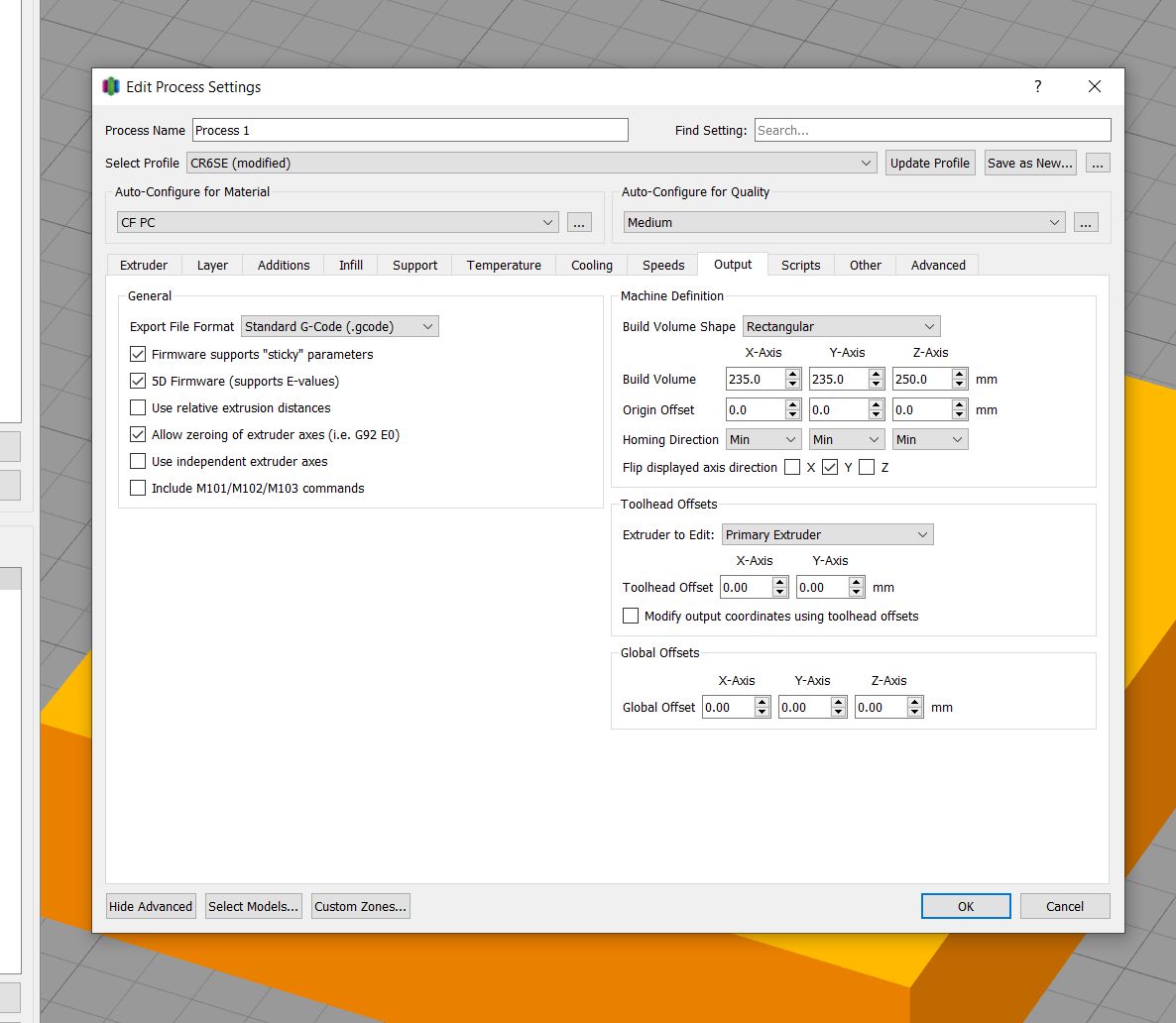The image size is (1176, 1023).
Task: Increase Toolhead Offset X-Axis with up arrow
Action: pos(780,583)
